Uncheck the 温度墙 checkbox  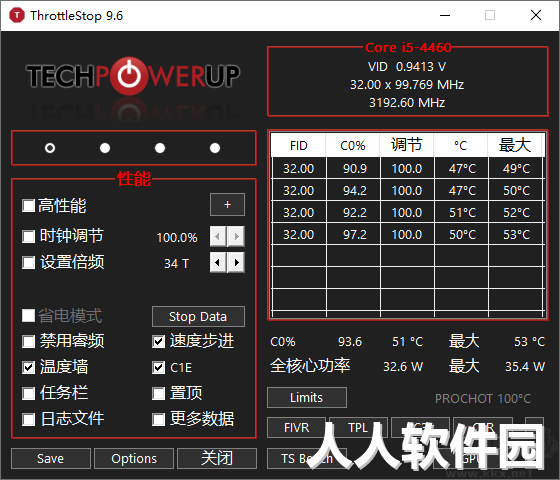[x=28, y=368]
